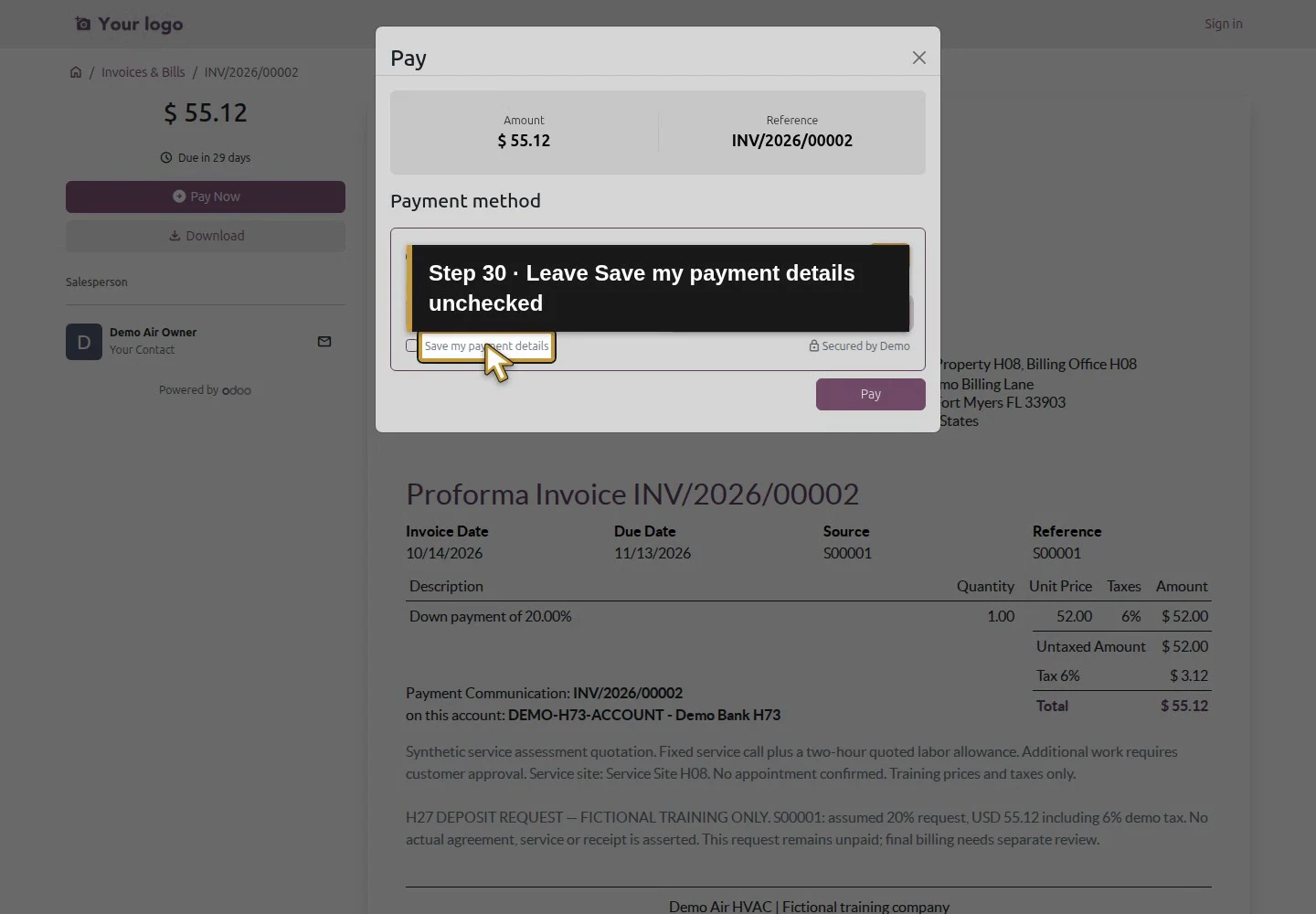1316x914 pixels.
Task: Tick the Save my payment details checkbox
Action: pyautogui.click(x=411, y=345)
